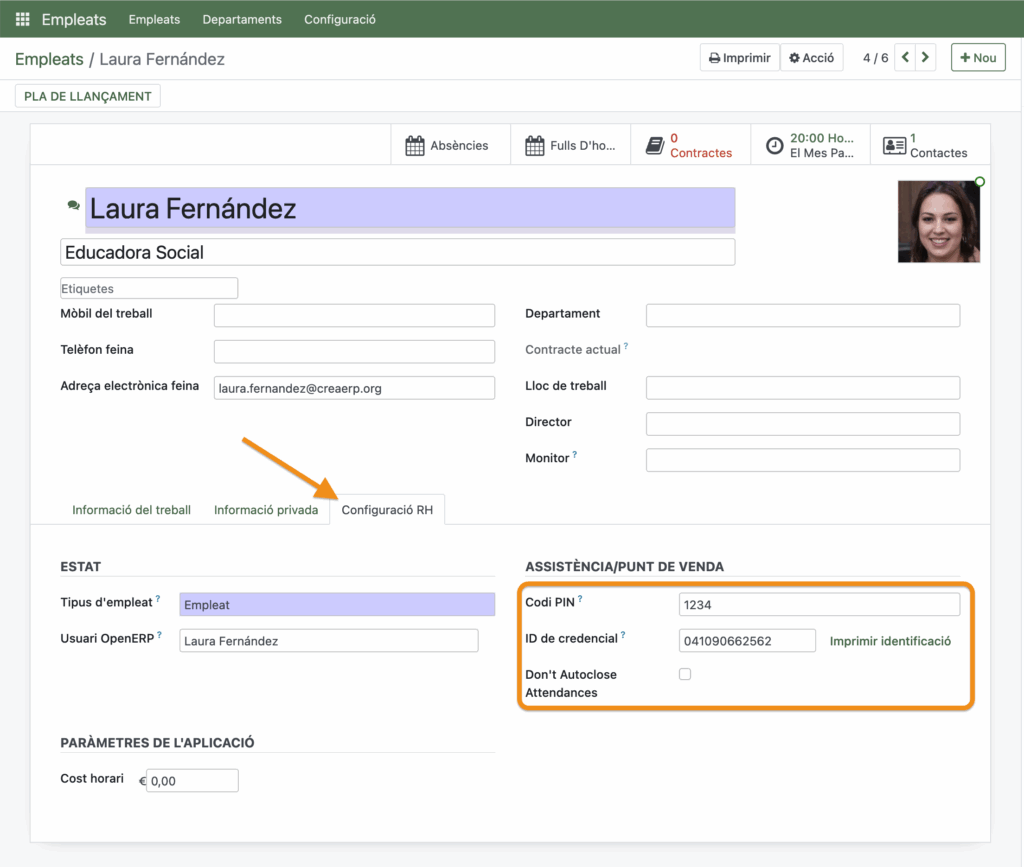Open the Imprimir print dropdown

[x=739, y=58]
